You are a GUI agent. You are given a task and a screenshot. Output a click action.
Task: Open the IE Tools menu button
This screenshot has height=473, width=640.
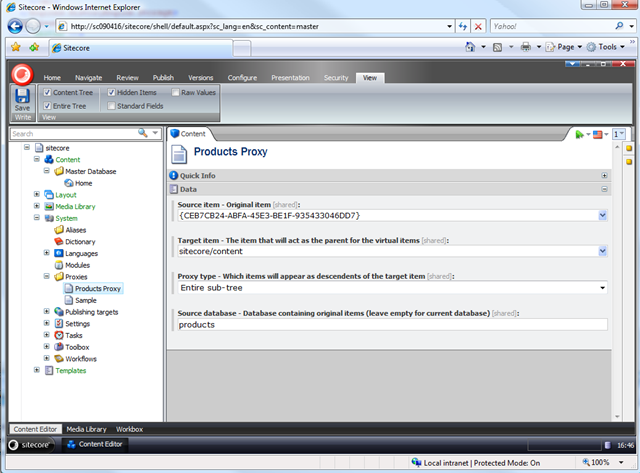point(606,47)
